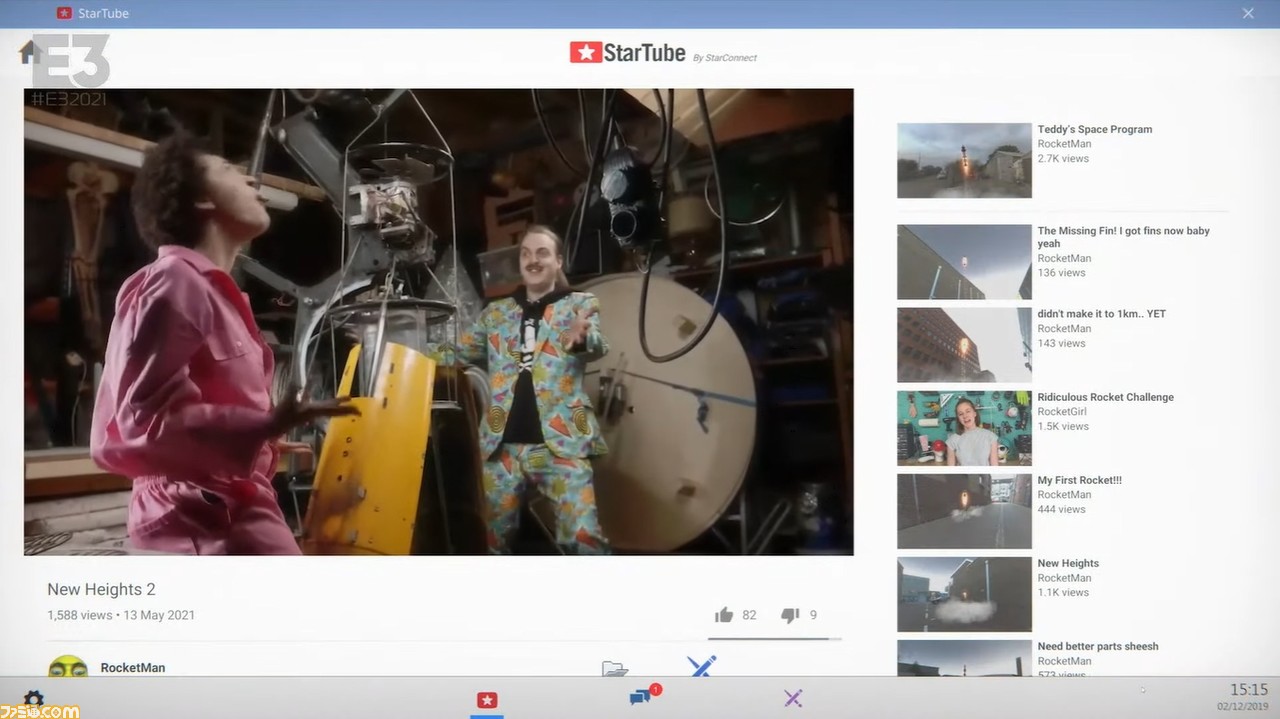The height and width of the screenshot is (719, 1280).
Task: Click the like count 82
Action: pyautogui.click(x=749, y=615)
